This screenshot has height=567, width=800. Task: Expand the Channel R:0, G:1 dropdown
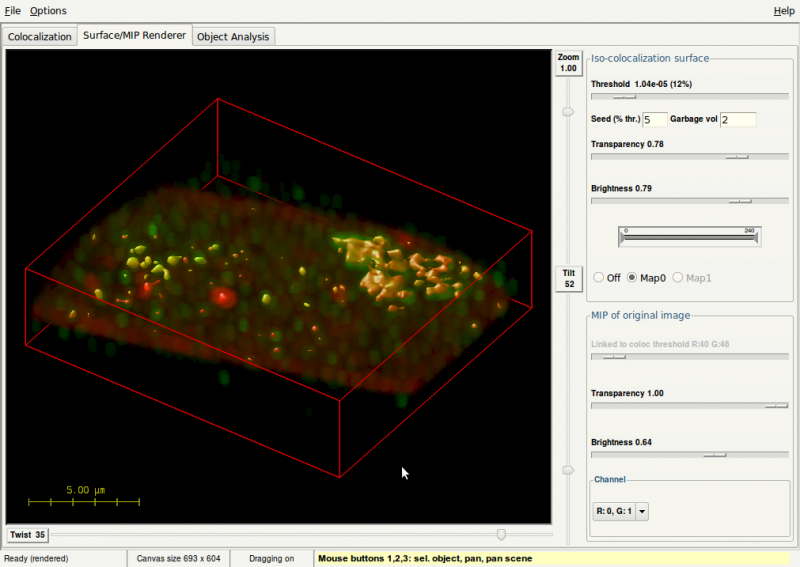point(621,511)
